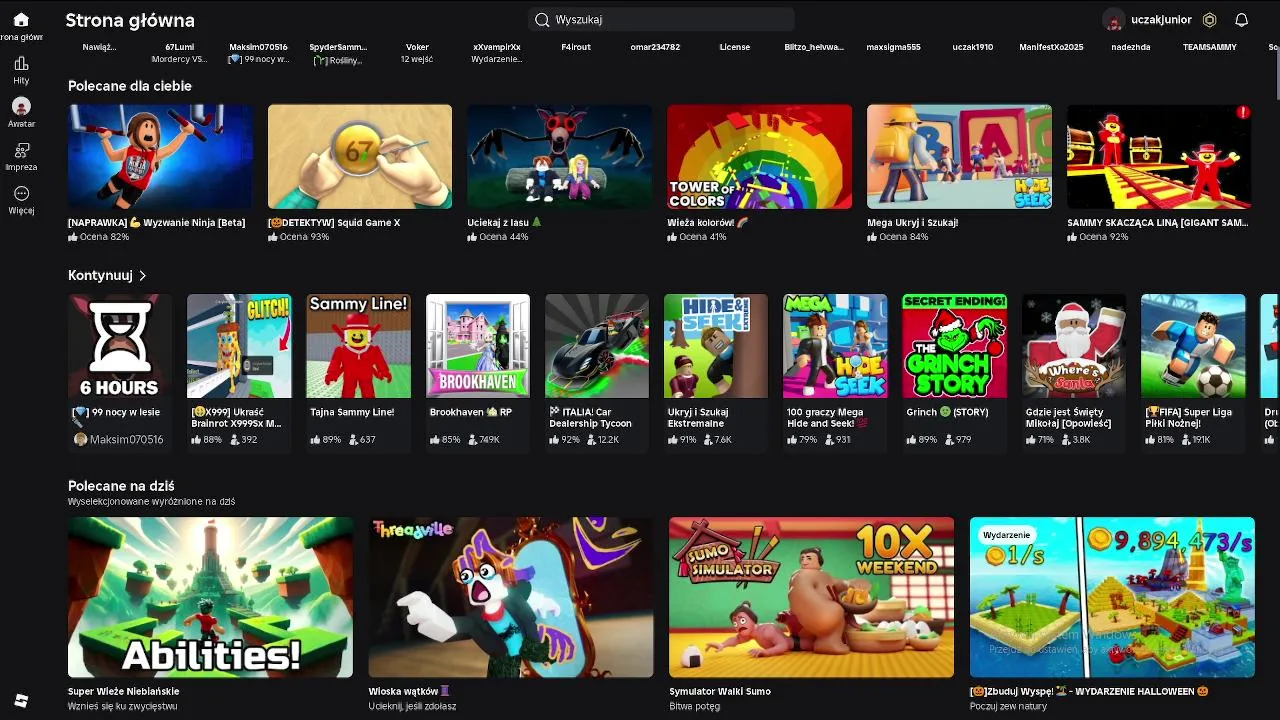Open Wieża kolorów Tower of Colors thumbnail

point(759,157)
